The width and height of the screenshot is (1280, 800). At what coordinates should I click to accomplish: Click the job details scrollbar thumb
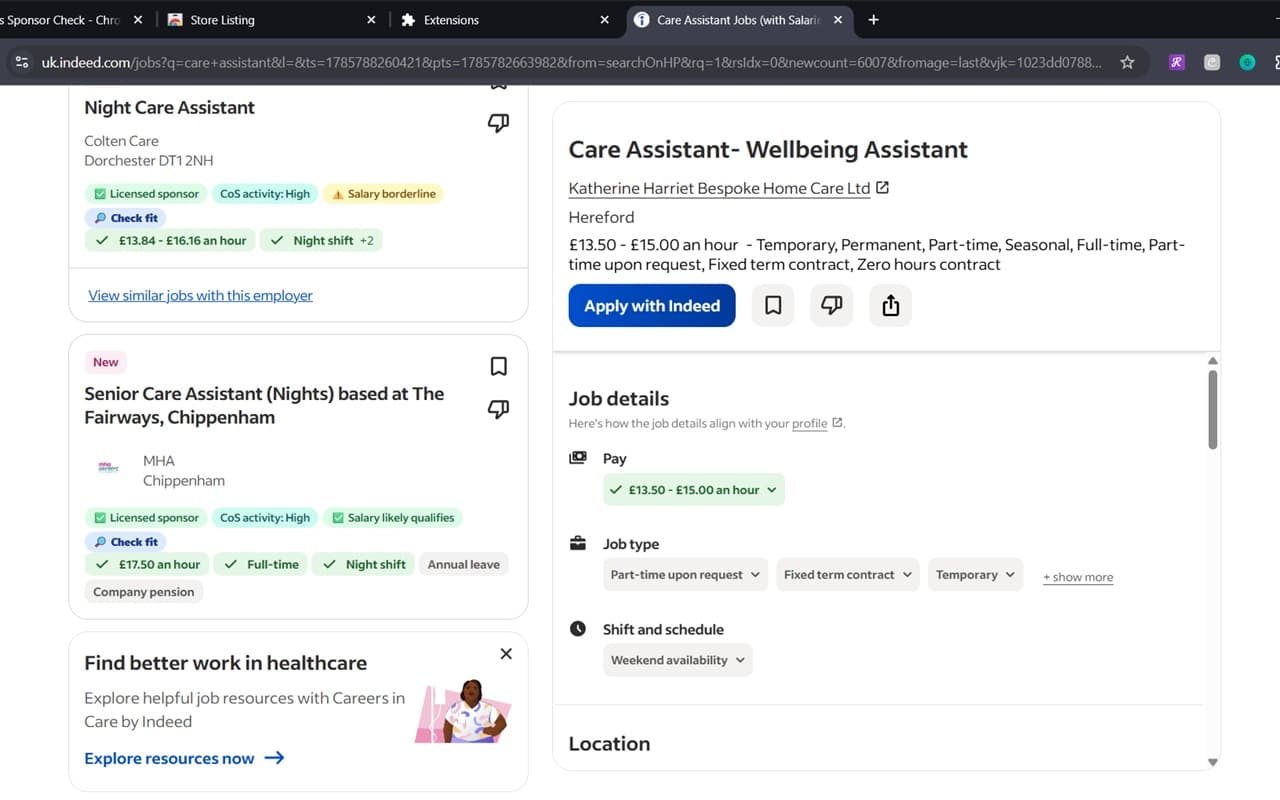point(1213,410)
